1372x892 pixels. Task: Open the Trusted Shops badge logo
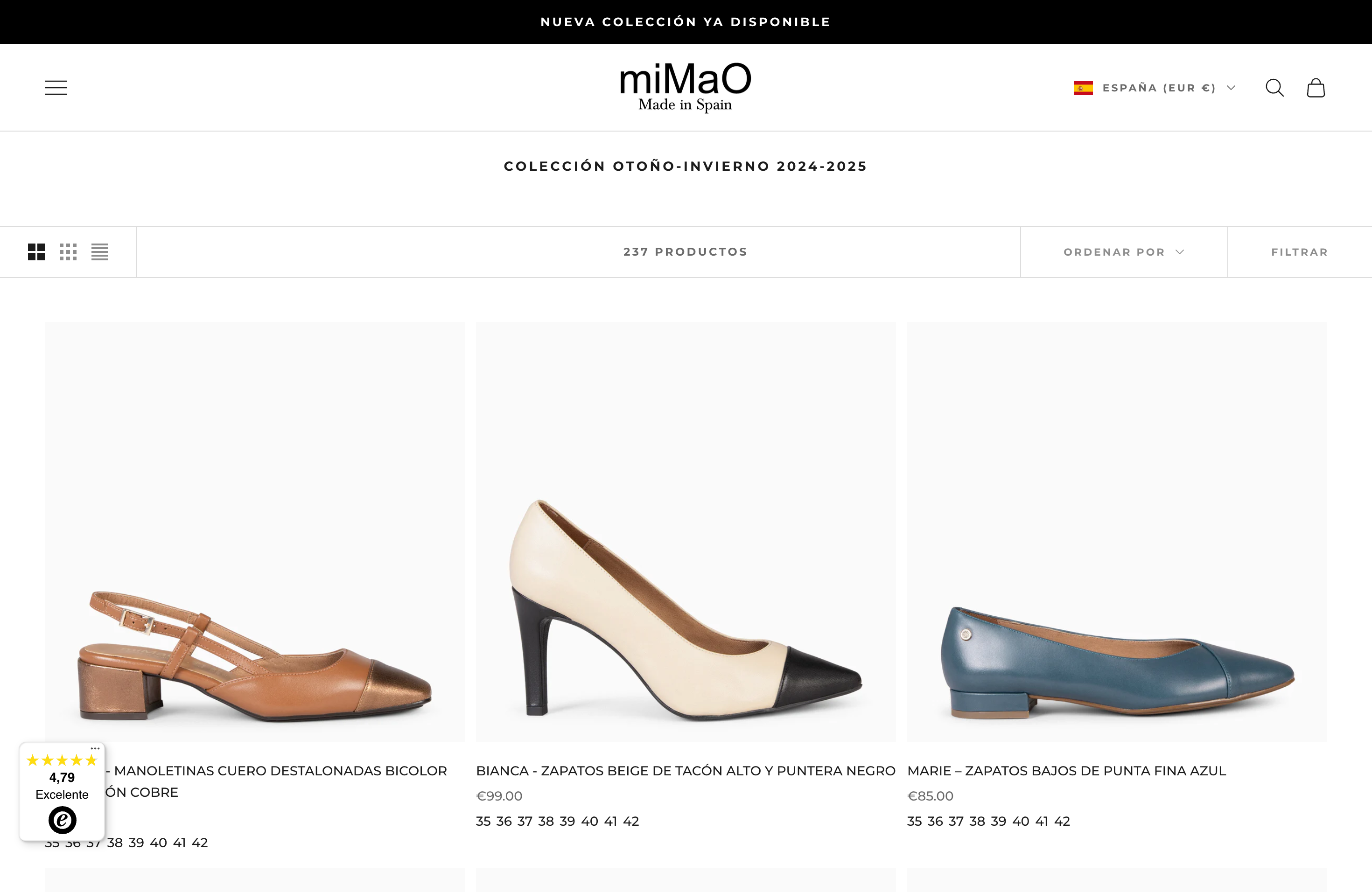[x=62, y=819]
